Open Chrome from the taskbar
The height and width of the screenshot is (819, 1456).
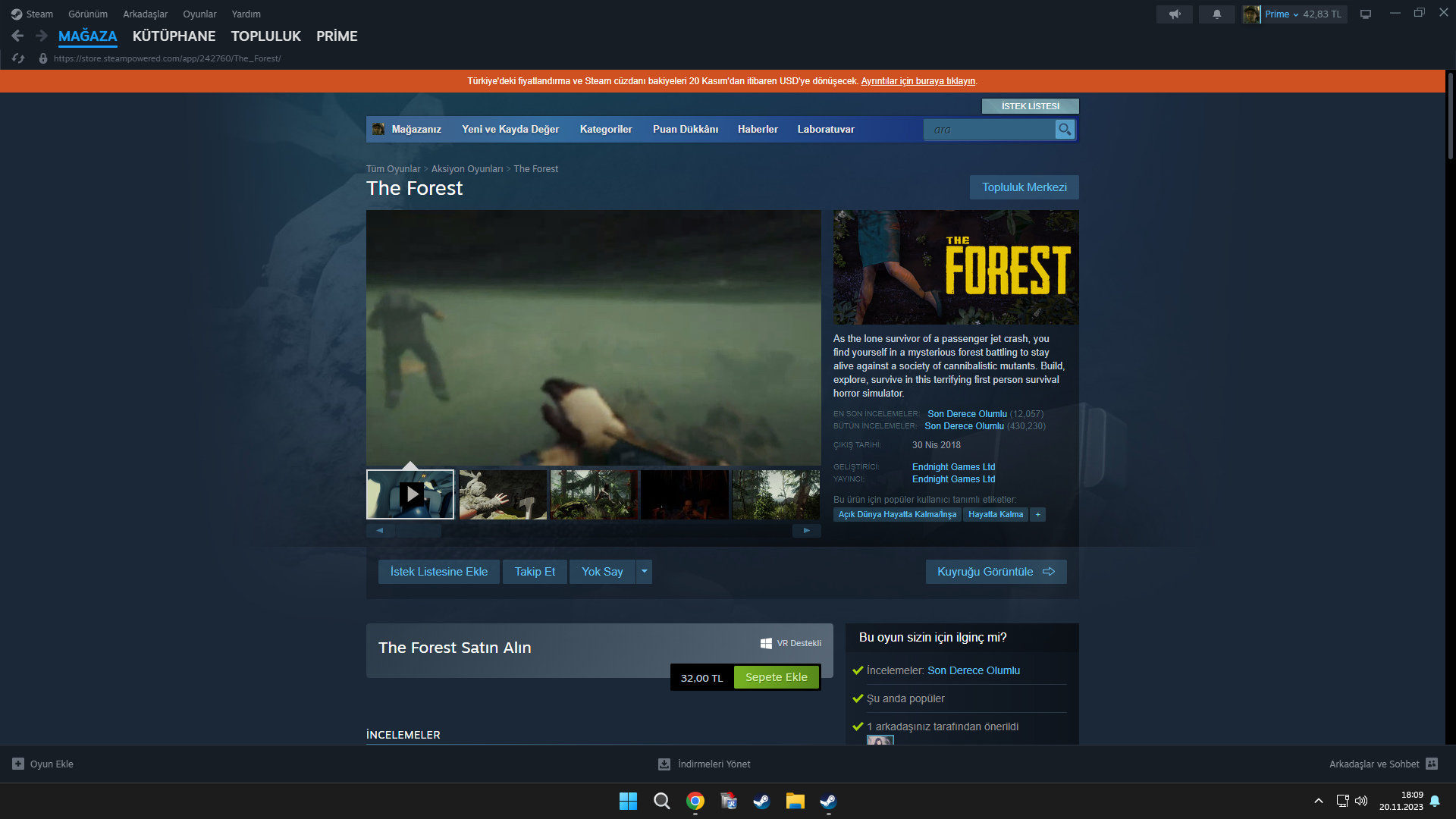pyautogui.click(x=695, y=801)
